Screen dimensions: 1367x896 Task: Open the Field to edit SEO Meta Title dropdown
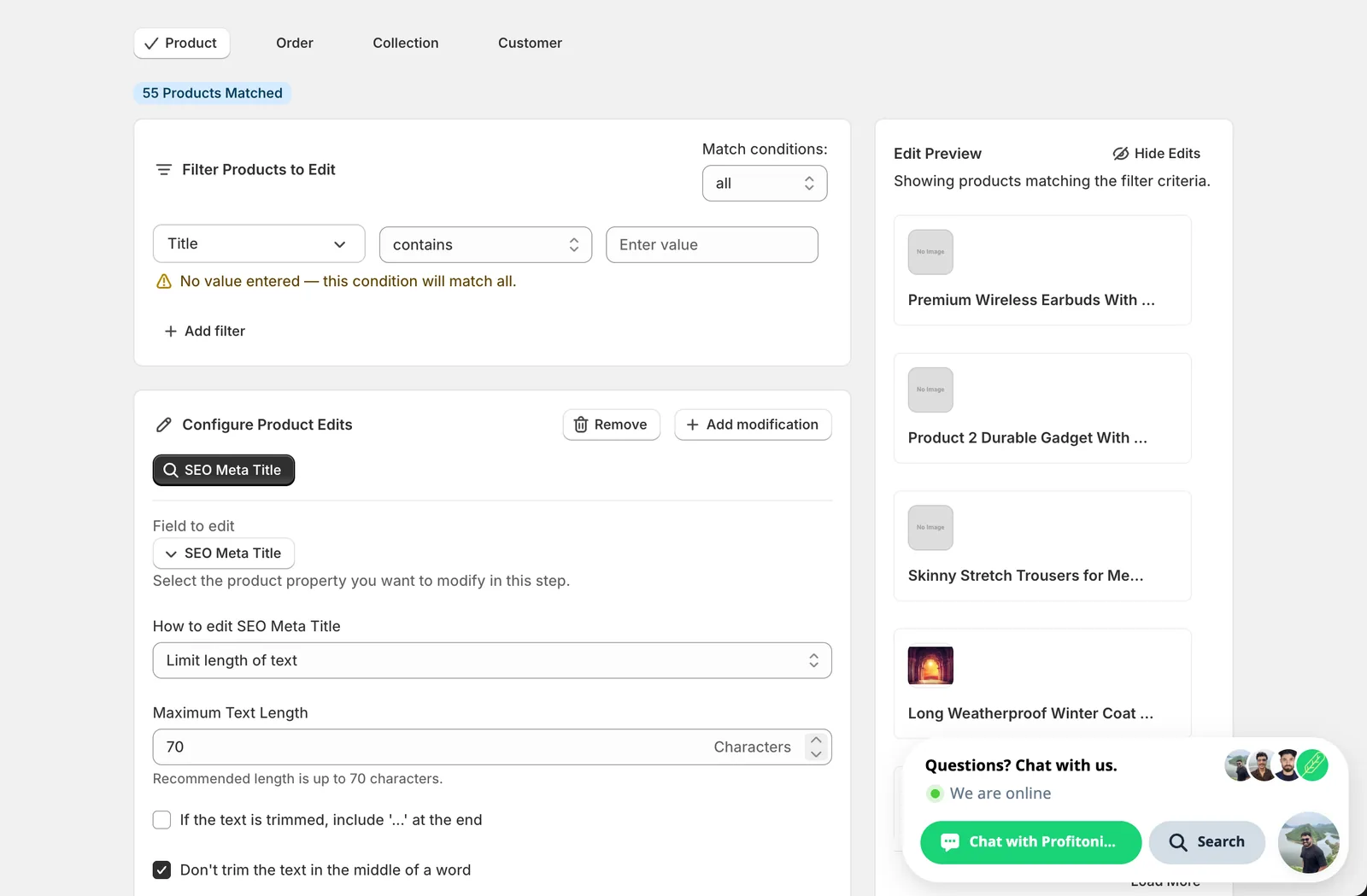(224, 553)
